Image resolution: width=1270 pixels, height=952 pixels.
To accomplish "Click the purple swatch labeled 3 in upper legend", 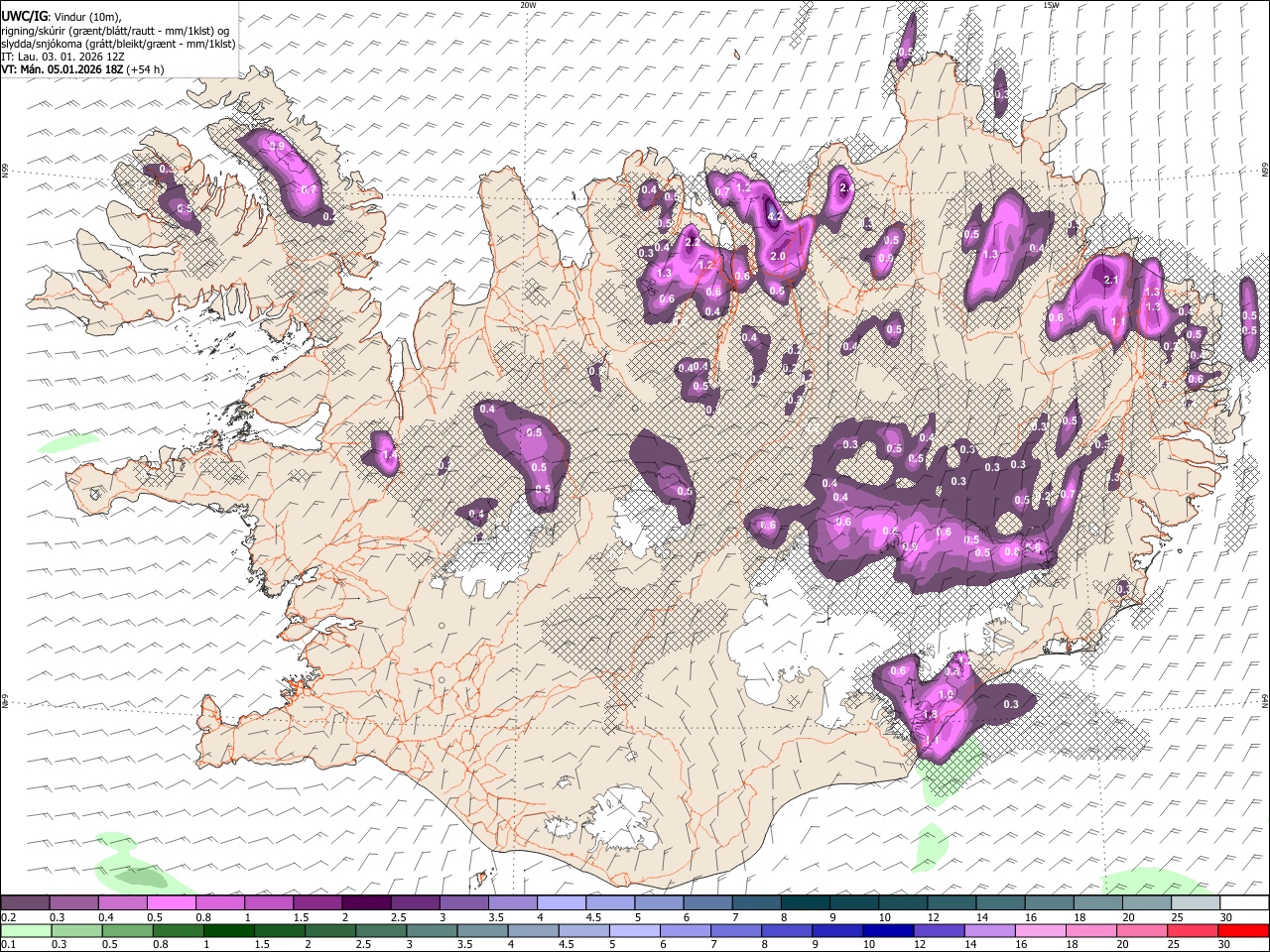I will point(464,903).
